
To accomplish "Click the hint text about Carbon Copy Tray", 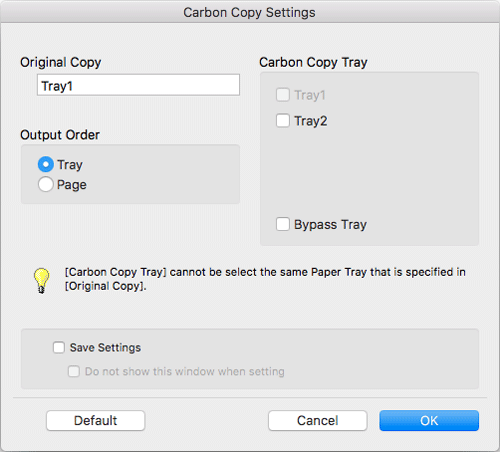I will point(265,279).
